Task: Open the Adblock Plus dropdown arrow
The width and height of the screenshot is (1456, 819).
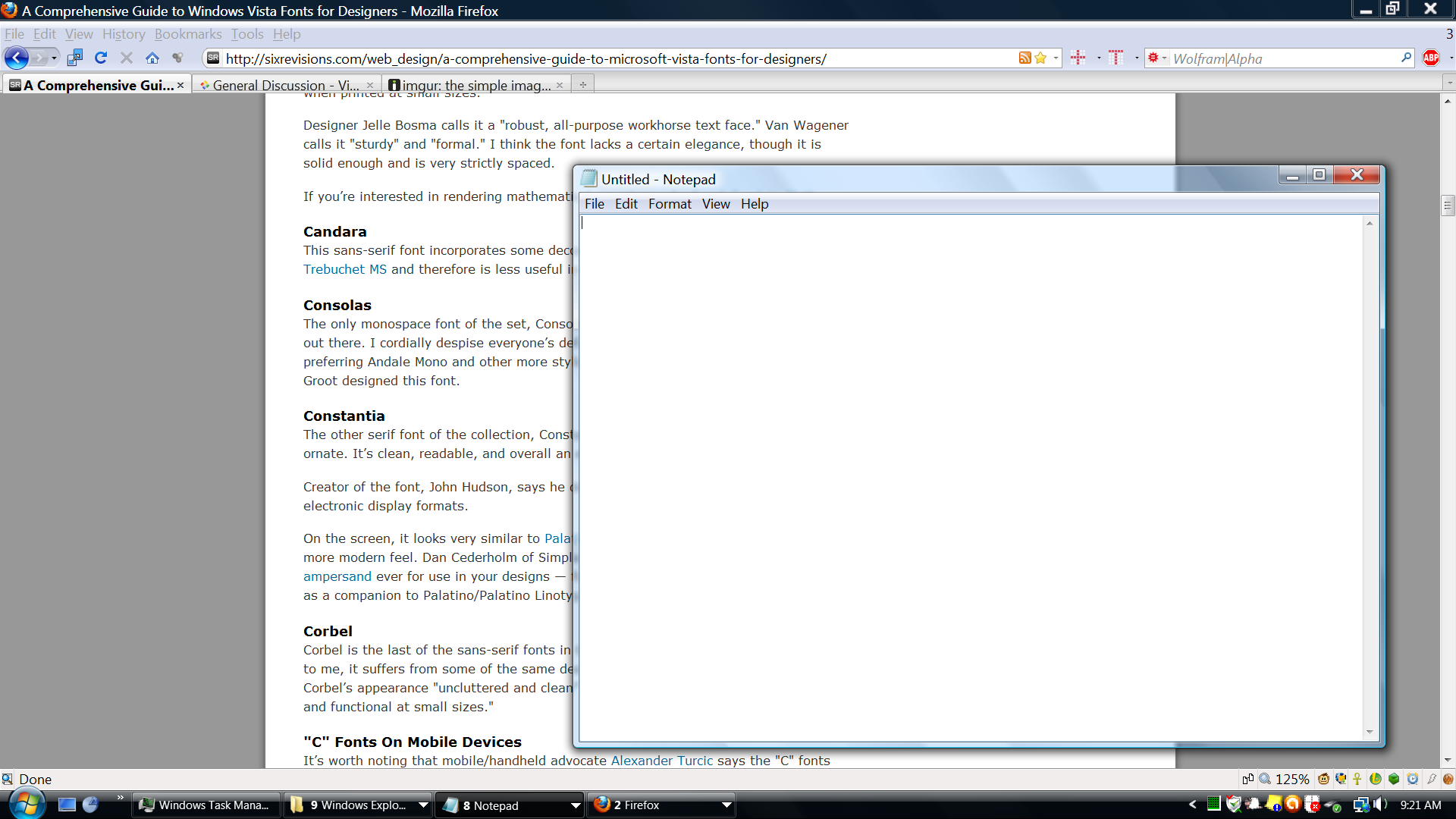Action: [x=1451, y=58]
